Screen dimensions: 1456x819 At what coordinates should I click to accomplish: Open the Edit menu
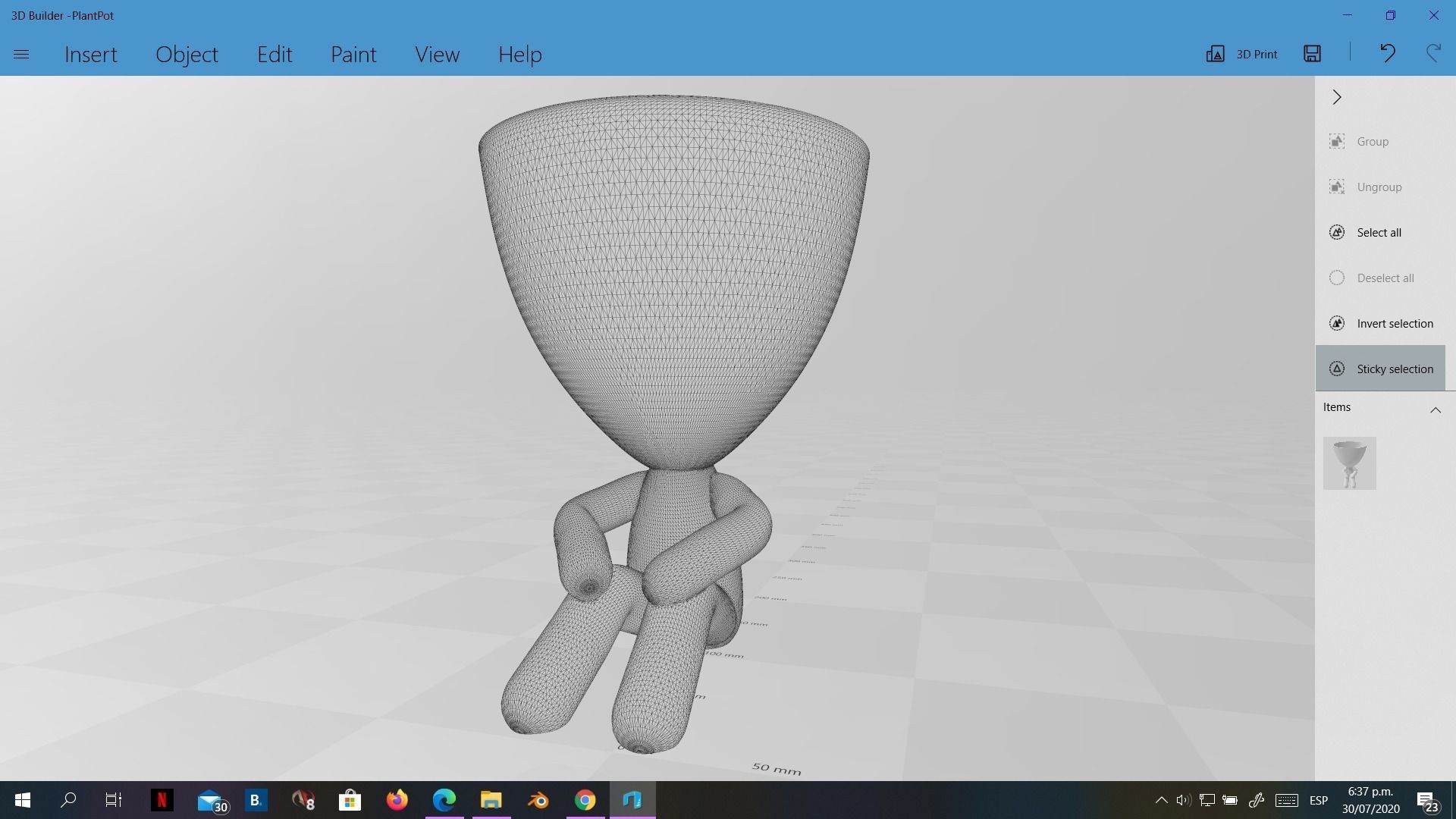tap(275, 55)
